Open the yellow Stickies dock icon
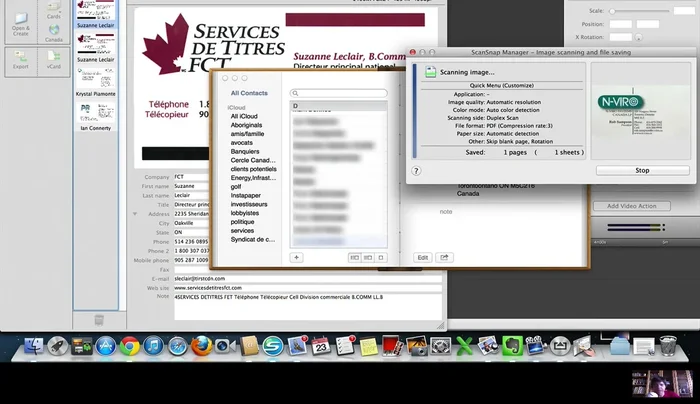This screenshot has width=700, height=404. pyautogui.click(x=369, y=346)
